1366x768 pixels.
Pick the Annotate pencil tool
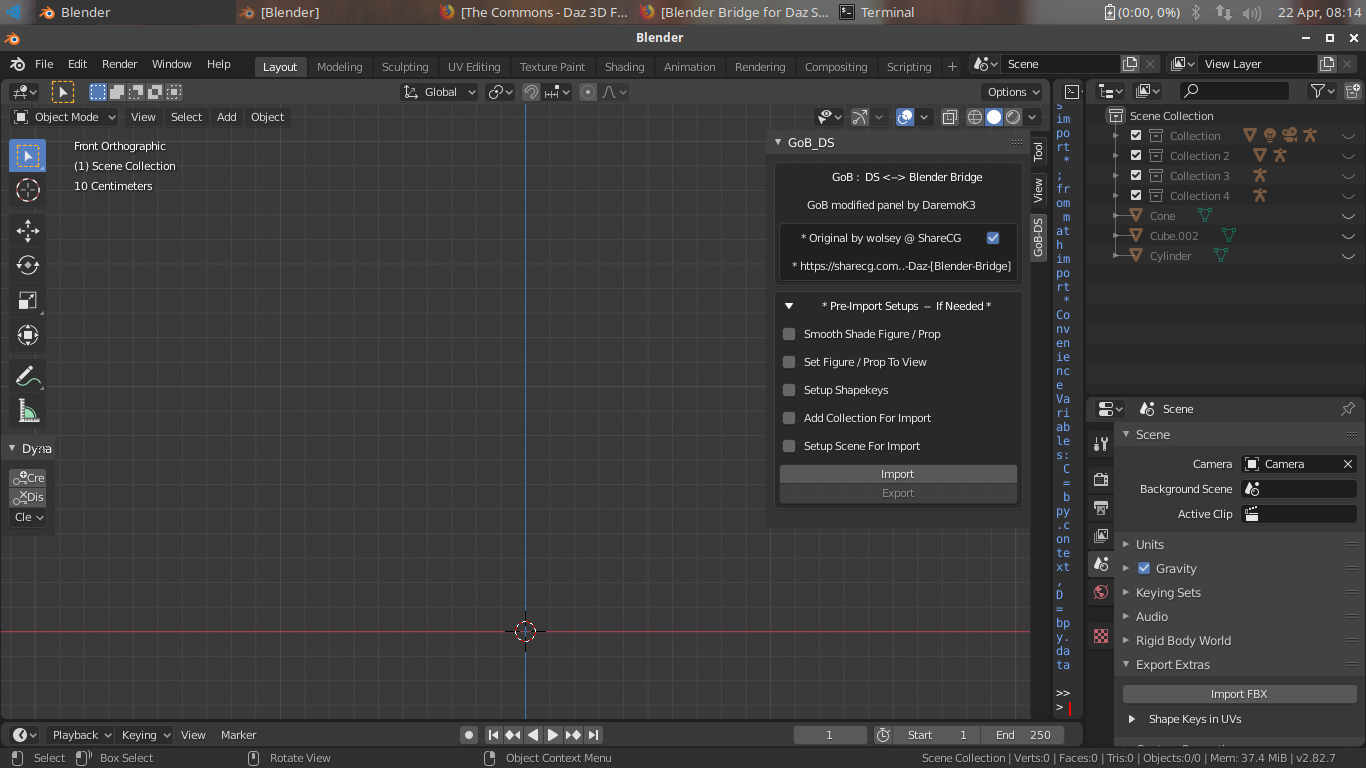coord(28,377)
